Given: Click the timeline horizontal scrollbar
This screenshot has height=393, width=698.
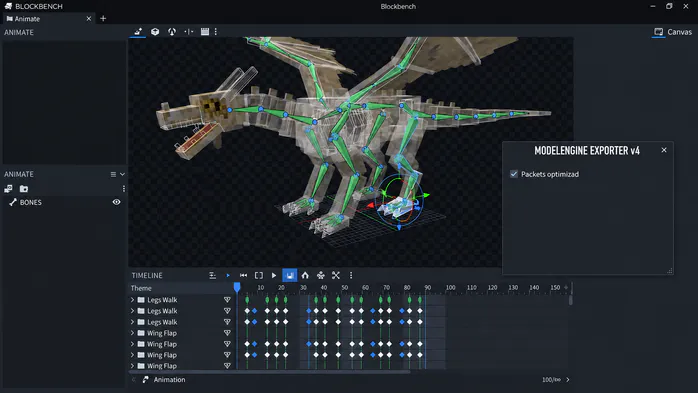Looking at the screenshot, I should [x=270, y=371].
